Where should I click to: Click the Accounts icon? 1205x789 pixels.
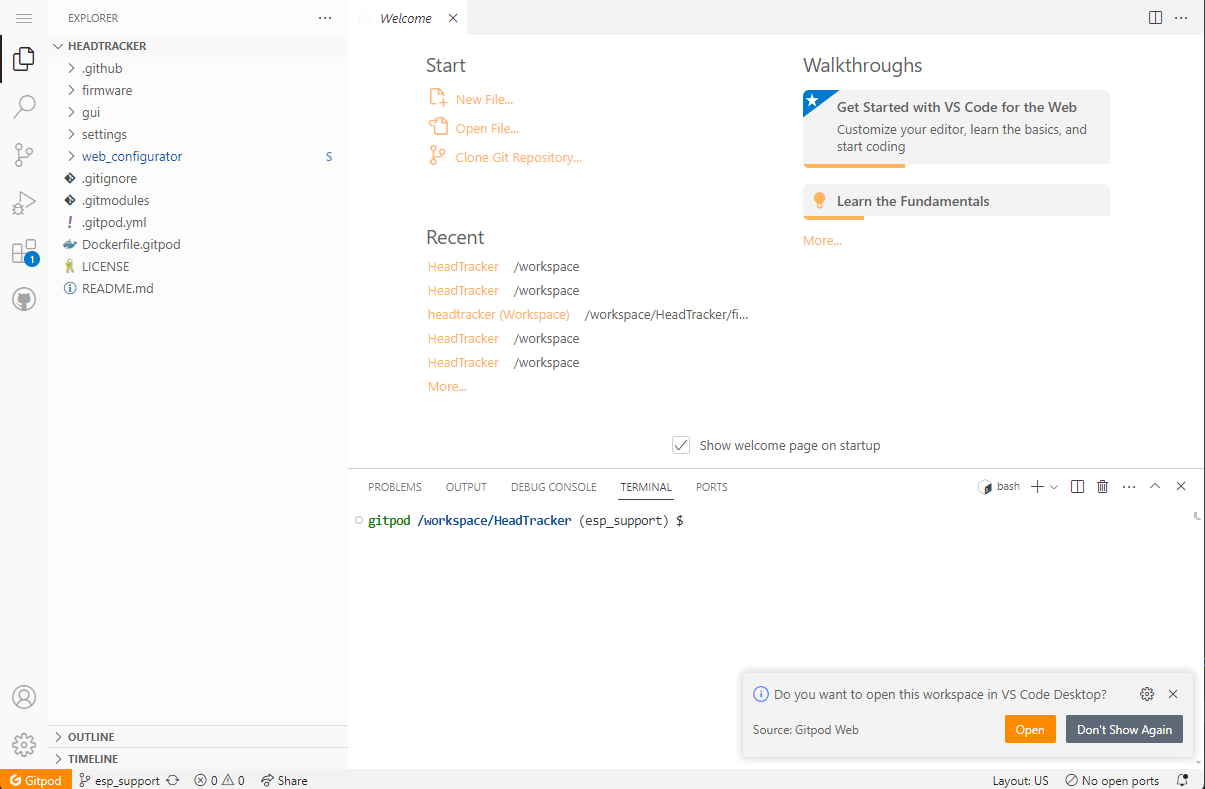tap(24, 697)
